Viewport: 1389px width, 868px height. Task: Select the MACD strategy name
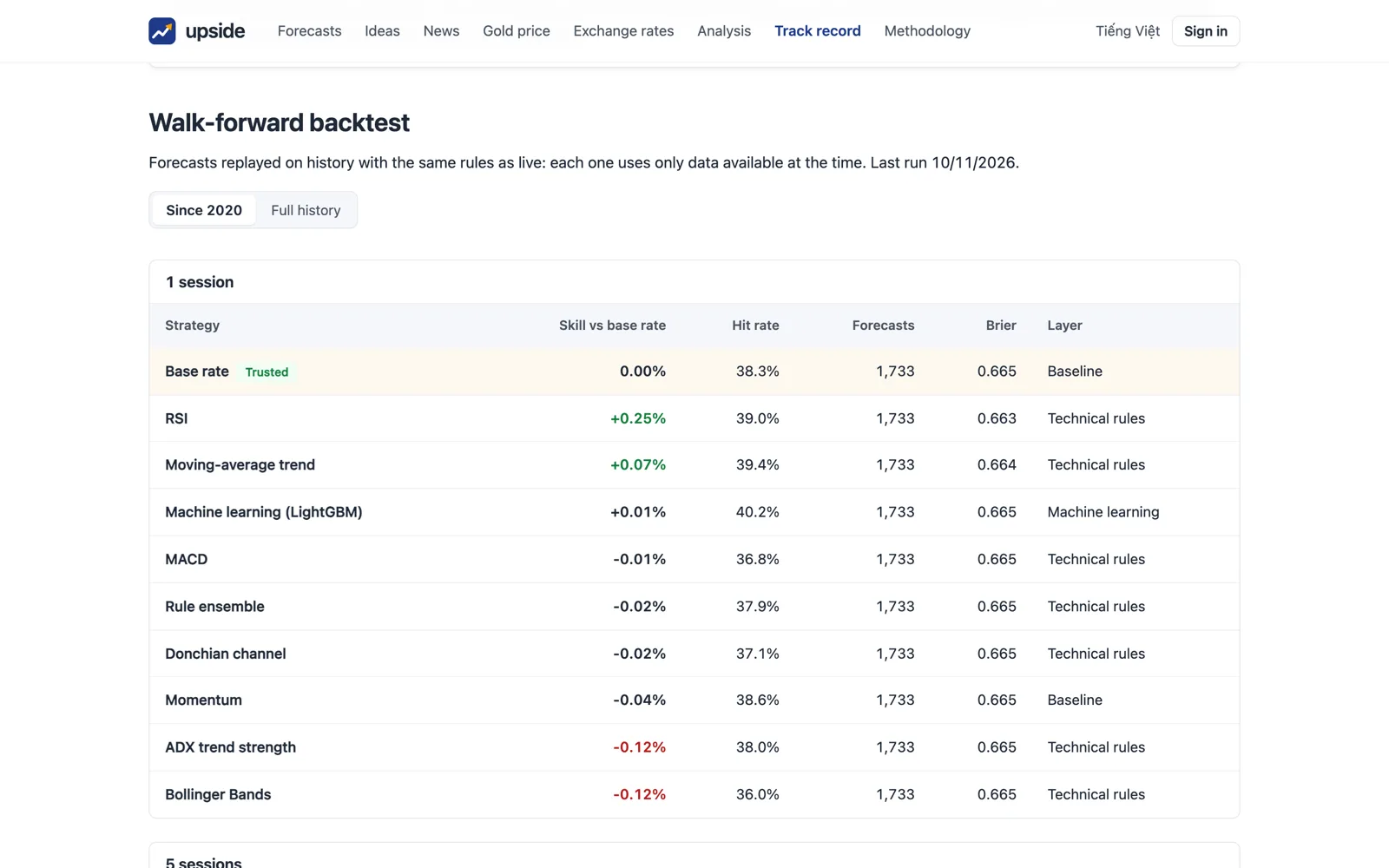pyautogui.click(x=187, y=560)
